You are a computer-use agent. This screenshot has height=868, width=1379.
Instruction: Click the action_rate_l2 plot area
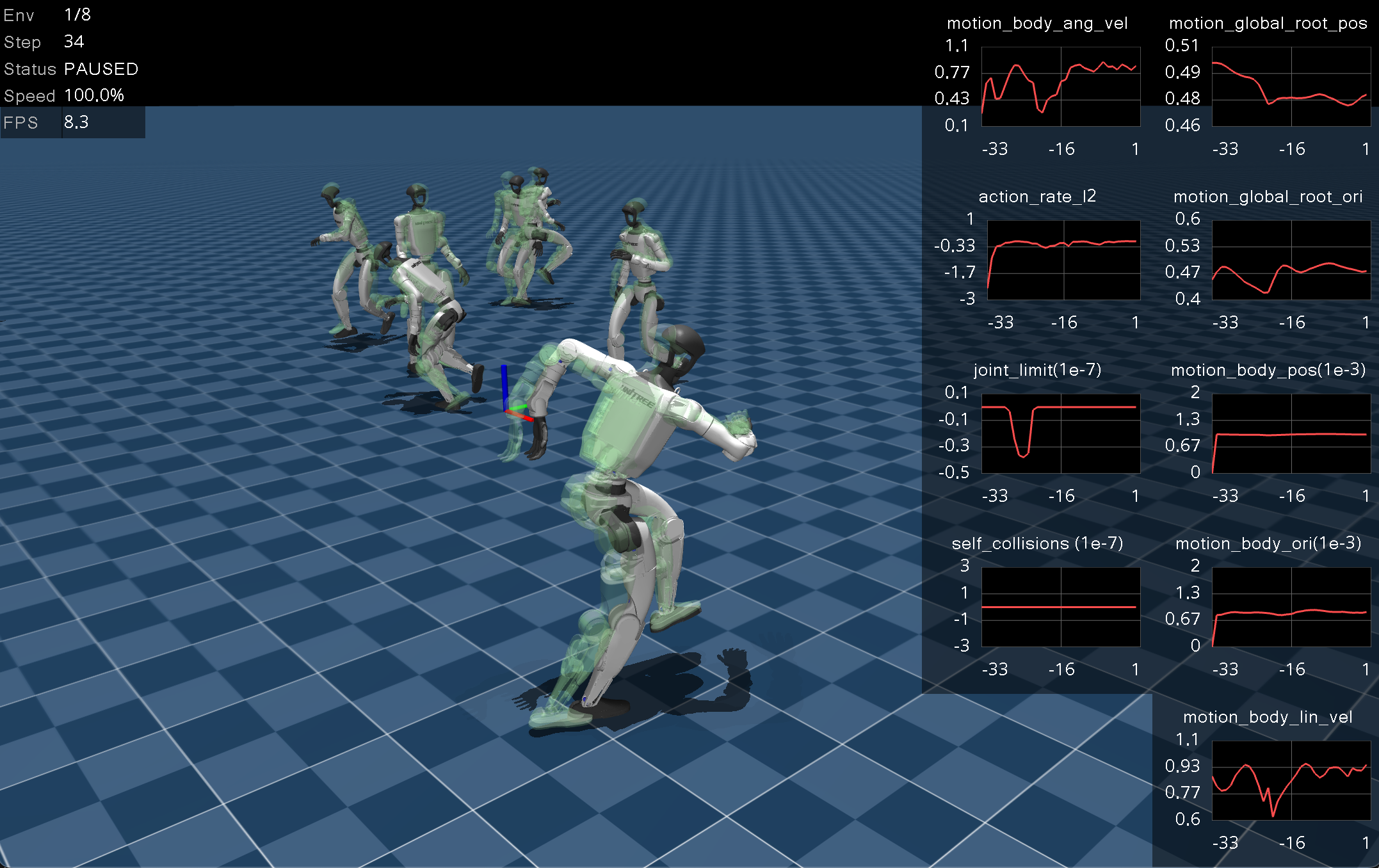(1063, 260)
